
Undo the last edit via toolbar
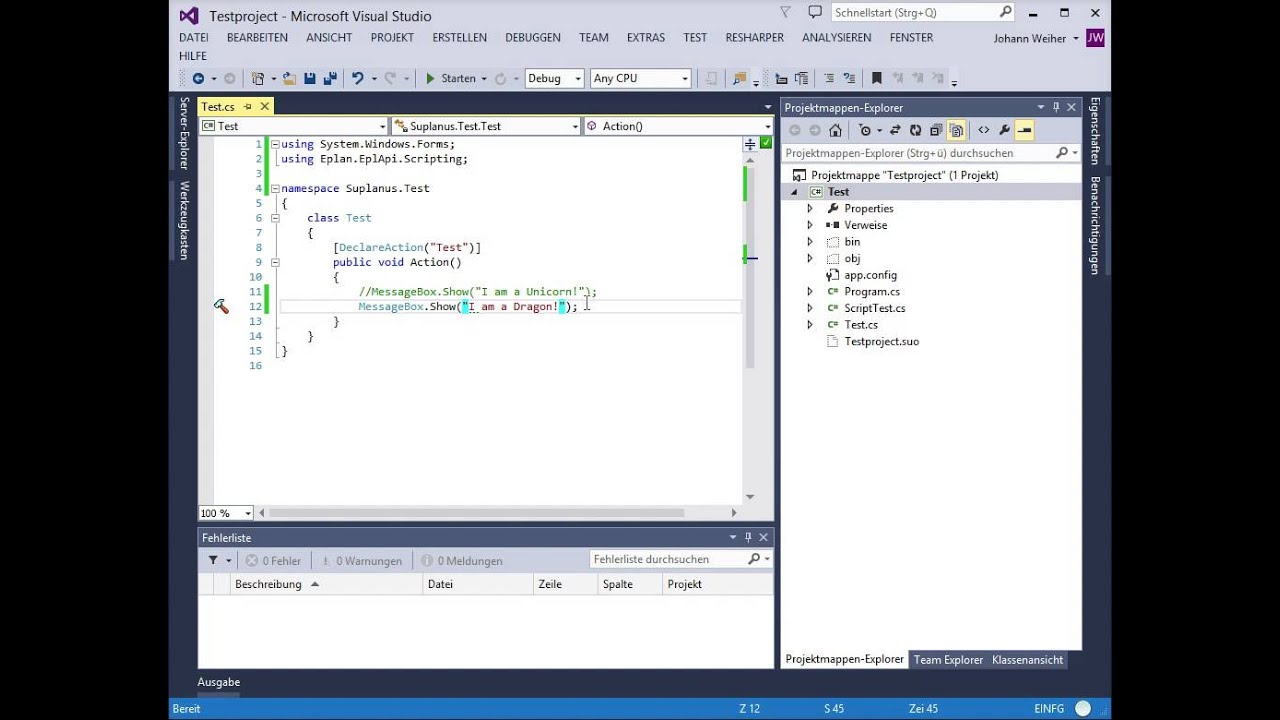[x=357, y=78]
